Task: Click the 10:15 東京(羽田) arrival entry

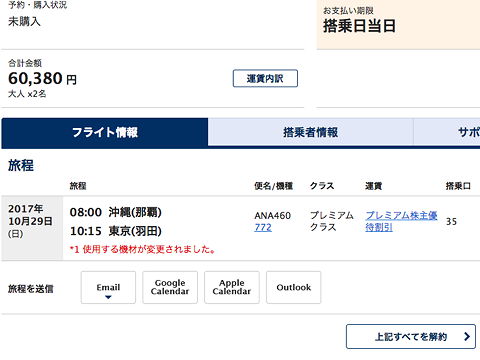Action: 115,231
